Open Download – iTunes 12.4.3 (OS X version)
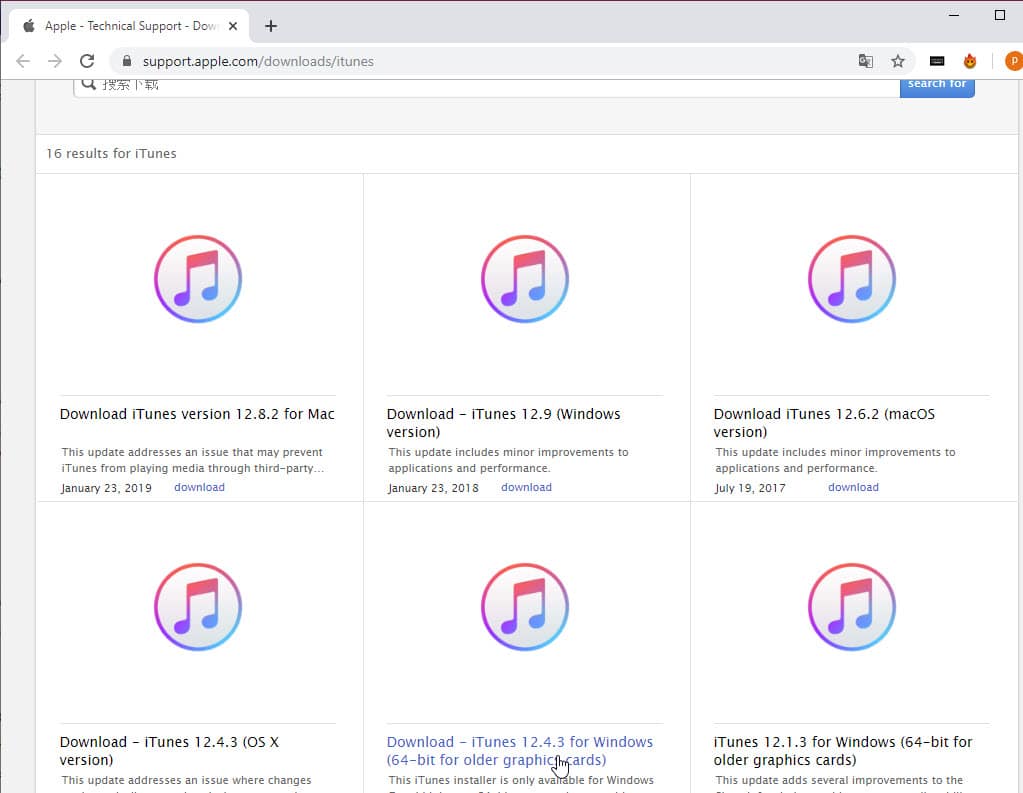Viewport: 1023px width, 793px height. (x=169, y=751)
